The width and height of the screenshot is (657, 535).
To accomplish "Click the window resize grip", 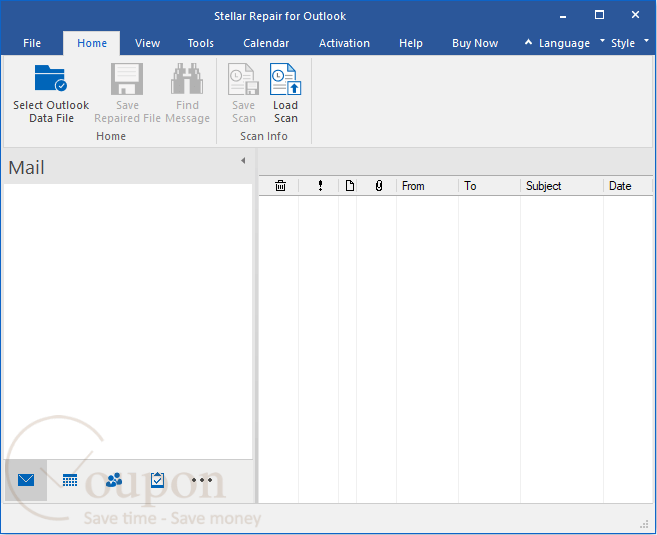I will click(x=644, y=524).
